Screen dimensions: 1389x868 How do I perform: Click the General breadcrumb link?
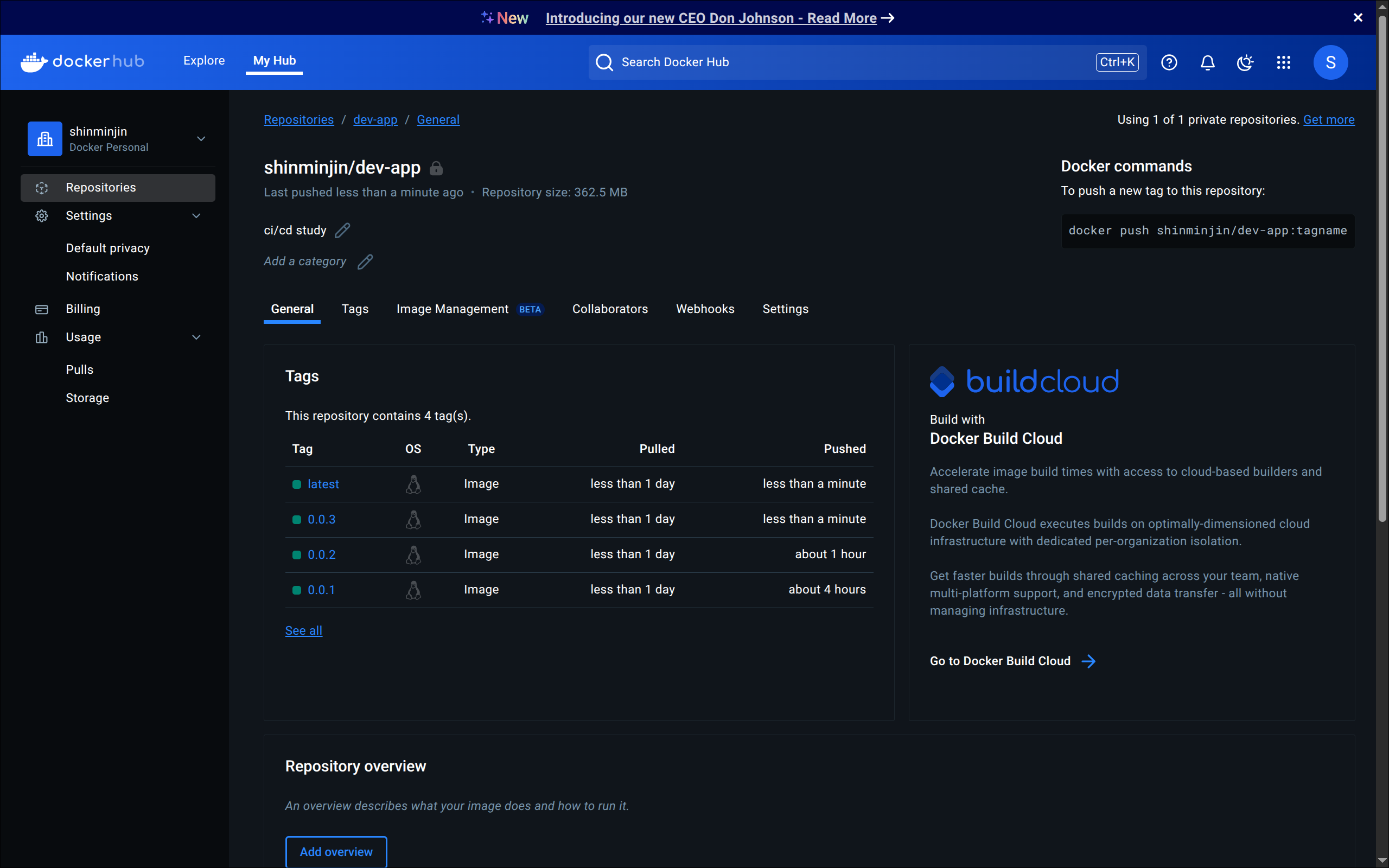tap(438, 119)
